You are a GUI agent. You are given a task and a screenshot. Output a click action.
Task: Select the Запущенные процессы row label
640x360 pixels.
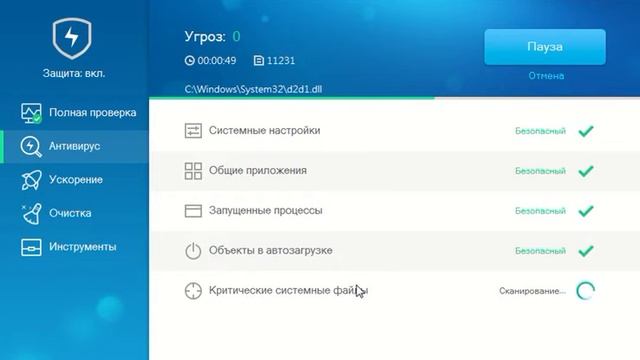pos(265,211)
